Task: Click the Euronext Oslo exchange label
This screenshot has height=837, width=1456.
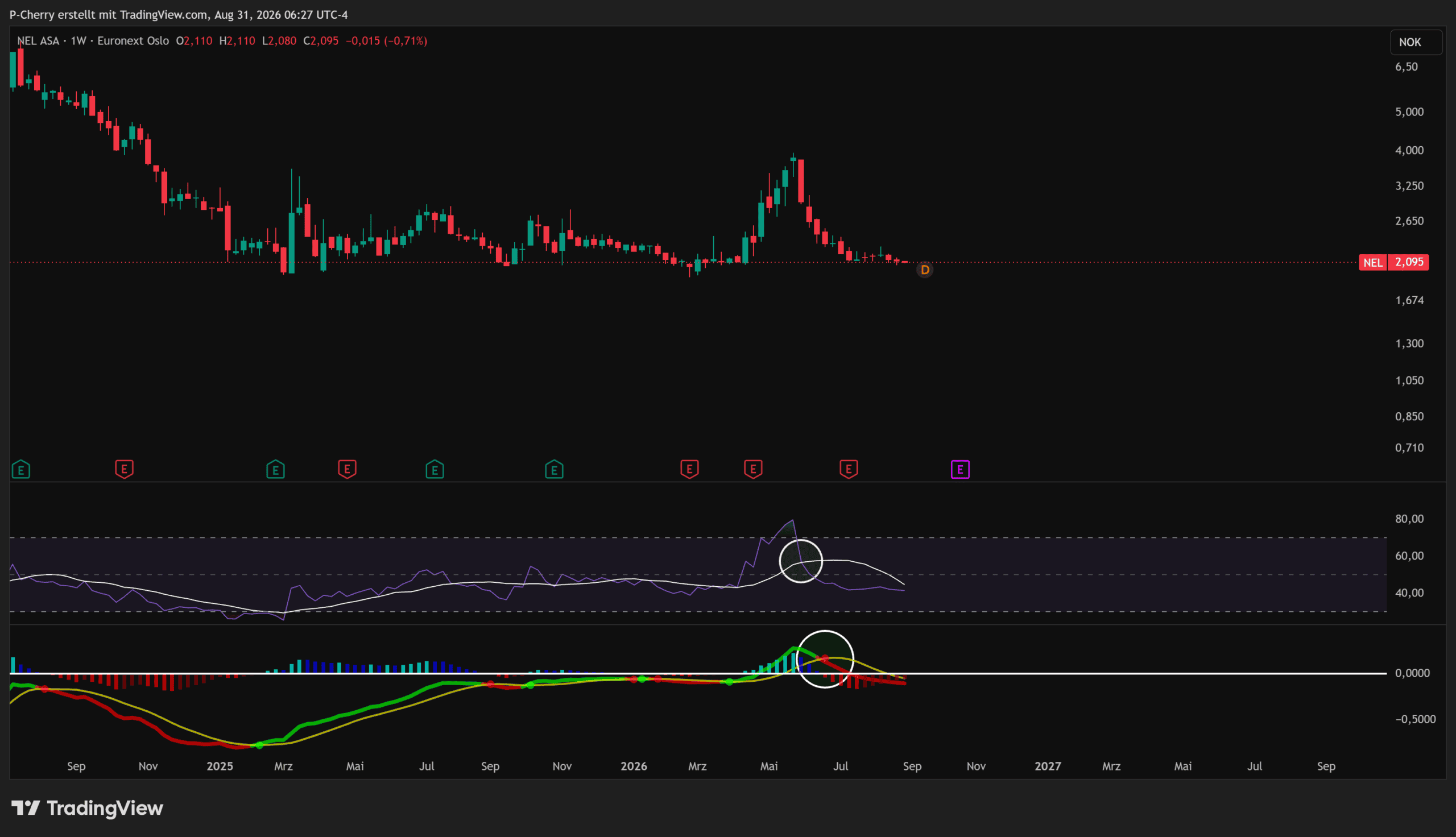Action: pos(133,41)
